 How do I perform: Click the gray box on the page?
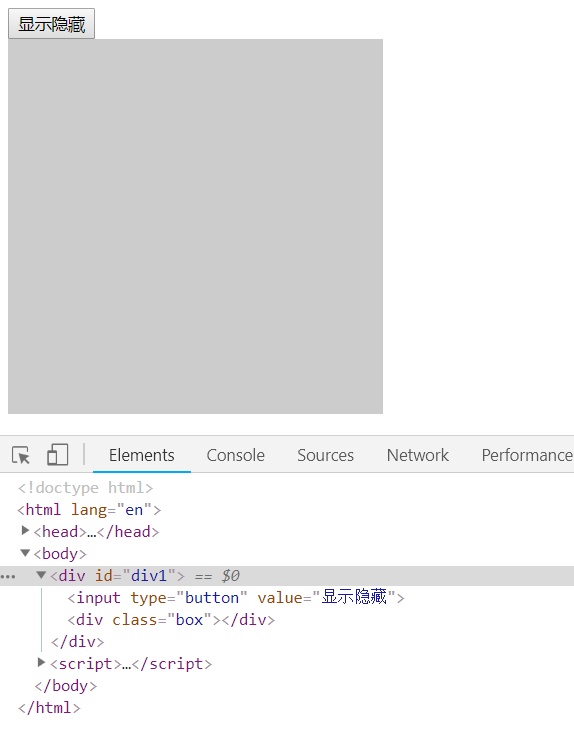pos(195,226)
